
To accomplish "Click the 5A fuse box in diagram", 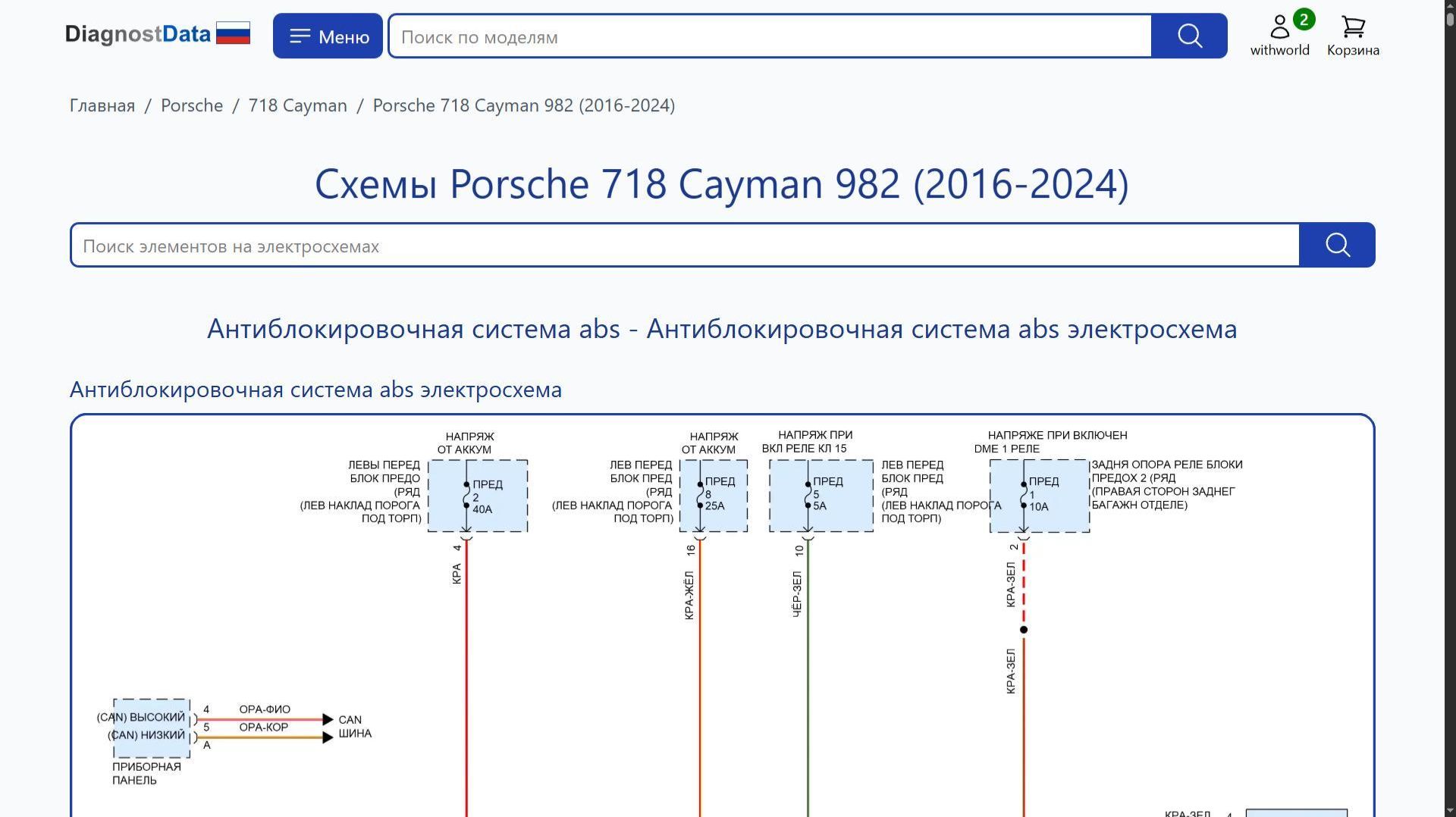I will pos(821,496).
